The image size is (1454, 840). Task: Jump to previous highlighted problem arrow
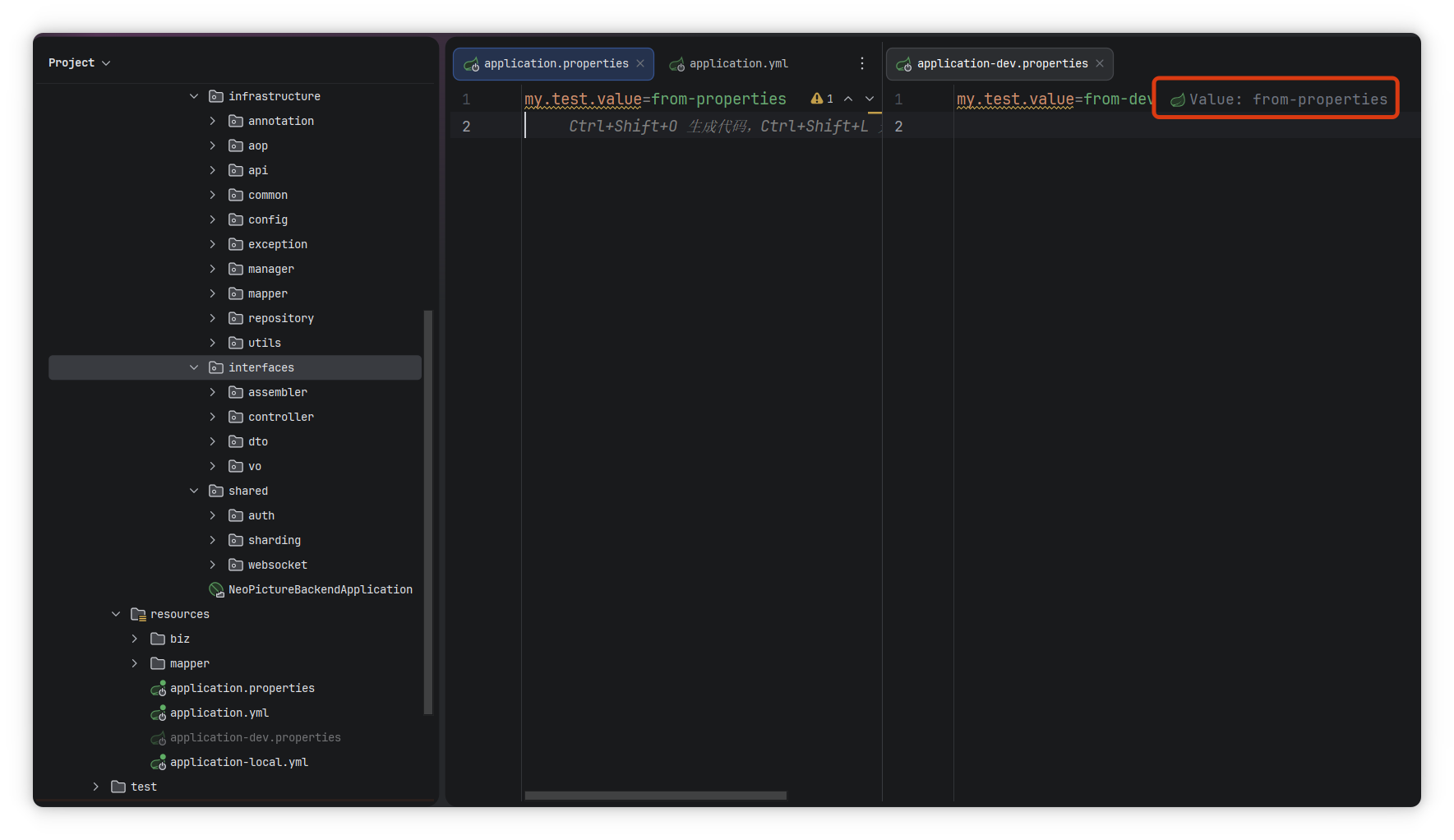pos(848,99)
